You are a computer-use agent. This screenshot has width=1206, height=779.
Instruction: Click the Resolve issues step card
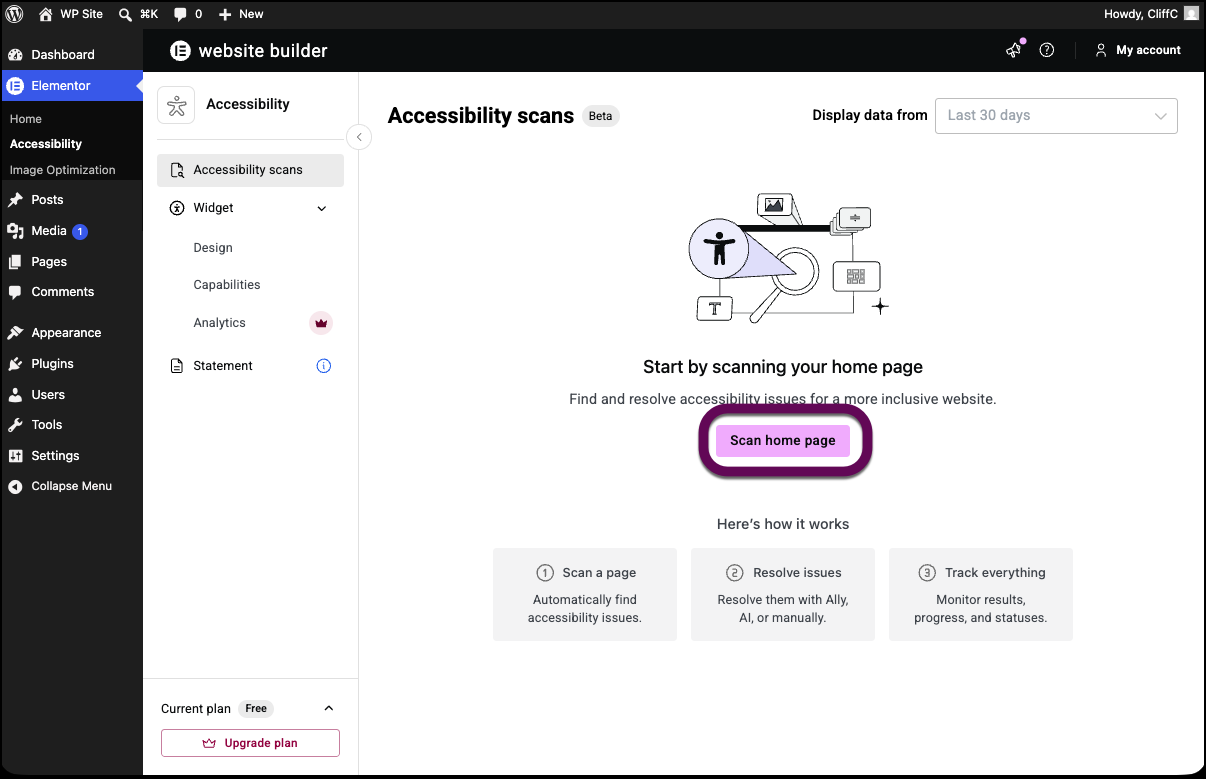click(783, 594)
